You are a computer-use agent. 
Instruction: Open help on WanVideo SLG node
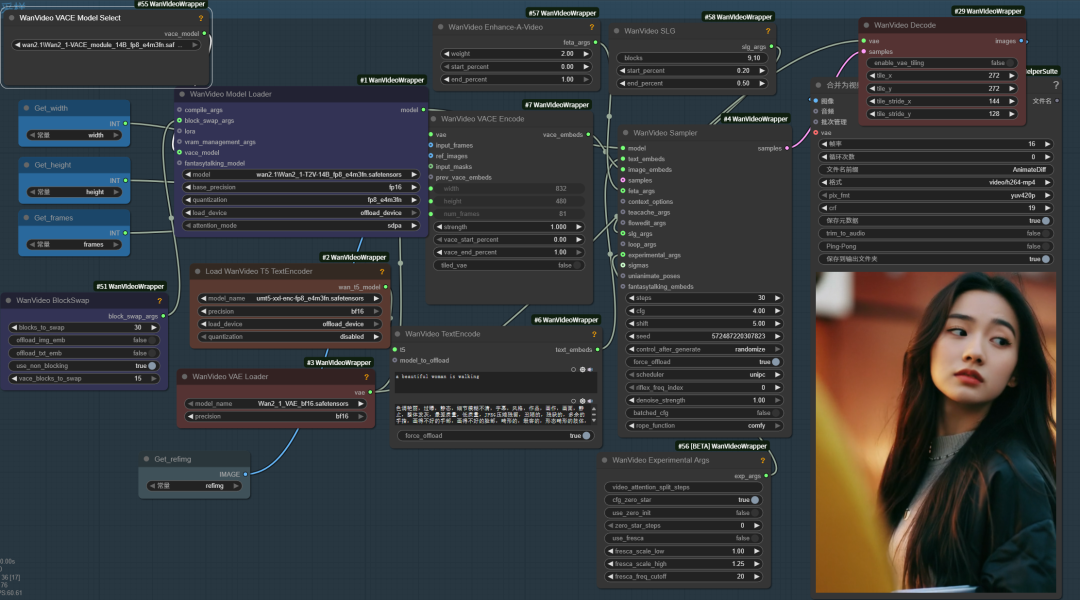(x=767, y=31)
